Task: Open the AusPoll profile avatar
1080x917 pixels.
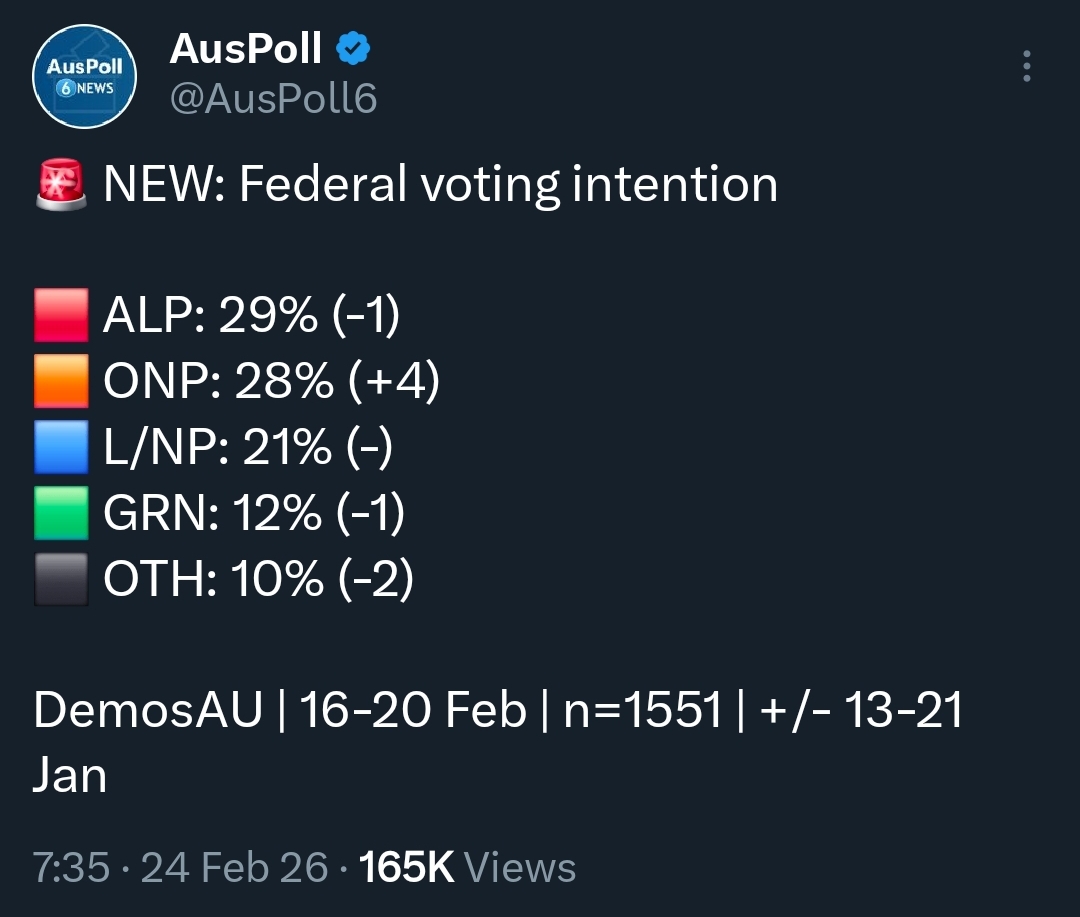Action: click(x=83, y=76)
